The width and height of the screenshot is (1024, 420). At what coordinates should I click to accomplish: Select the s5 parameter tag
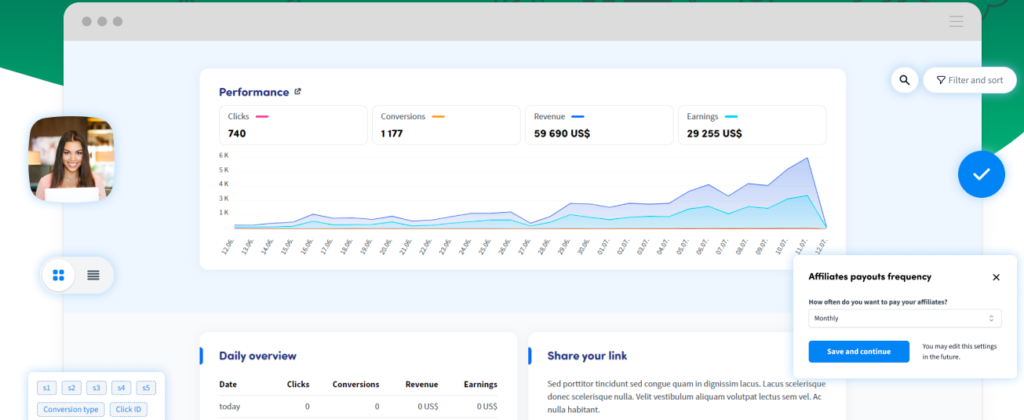point(146,388)
